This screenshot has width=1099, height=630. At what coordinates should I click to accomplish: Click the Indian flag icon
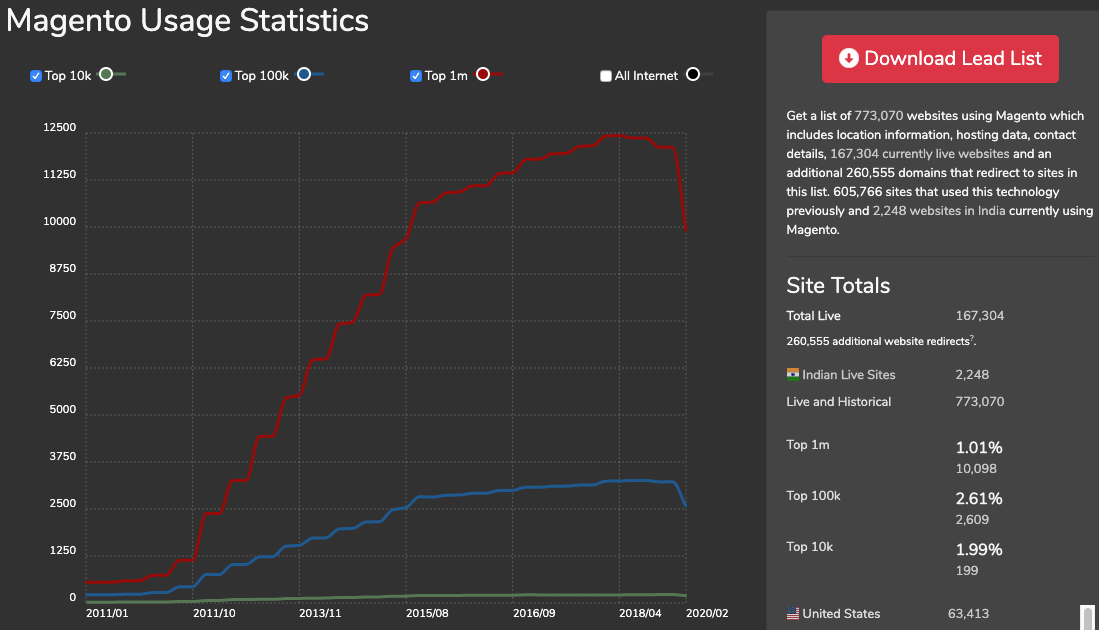(793, 375)
